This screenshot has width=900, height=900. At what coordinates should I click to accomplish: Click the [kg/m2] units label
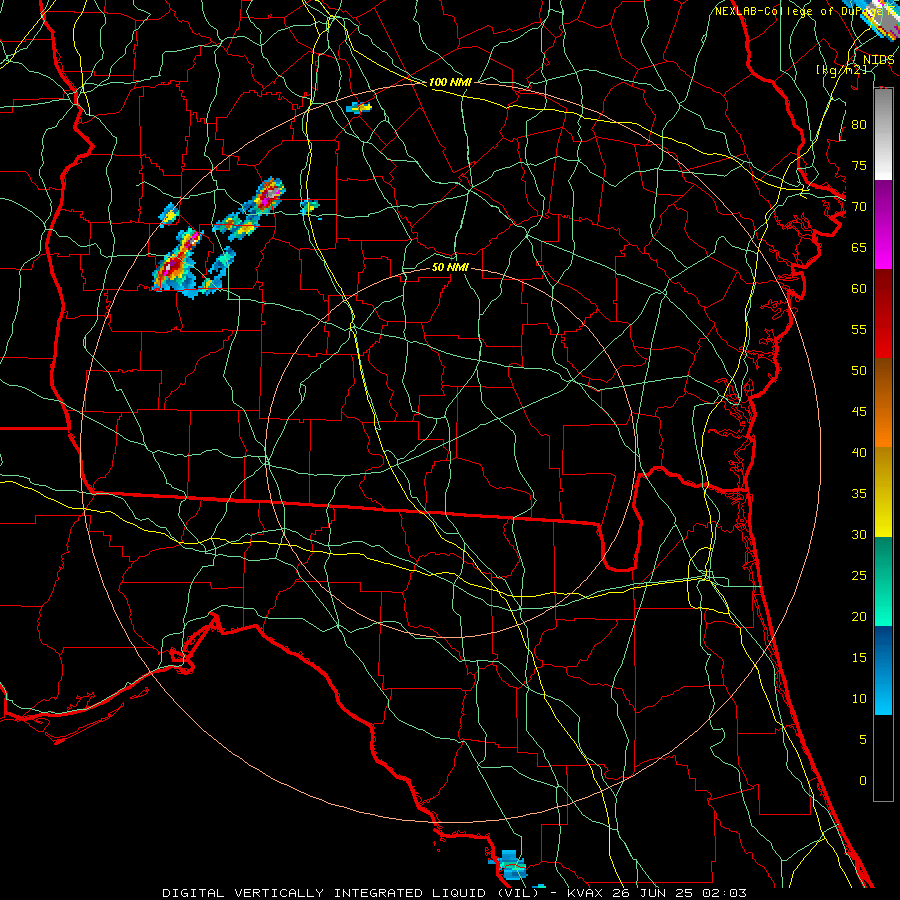(x=841, y=70)
